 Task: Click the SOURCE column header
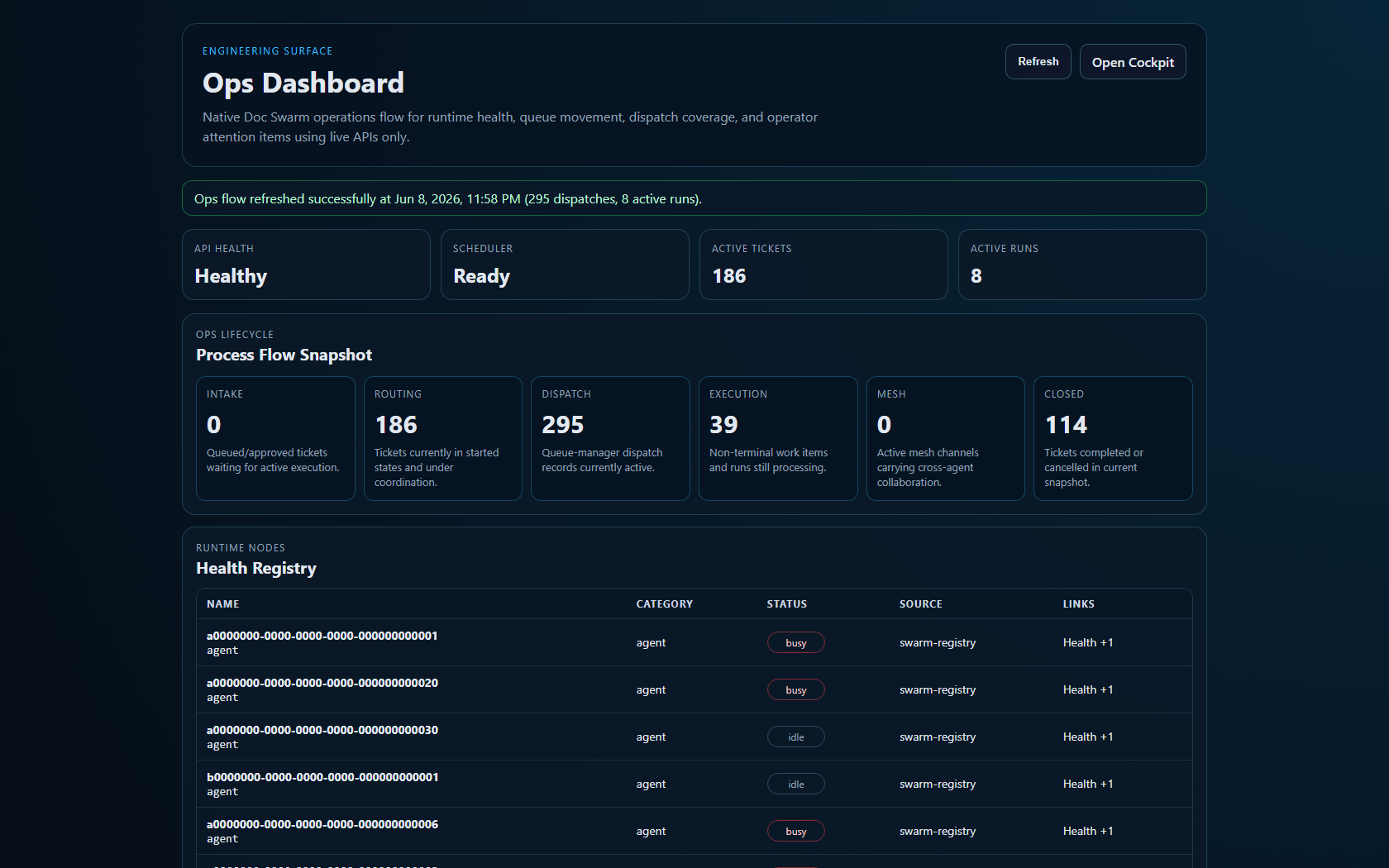point(921,604)
